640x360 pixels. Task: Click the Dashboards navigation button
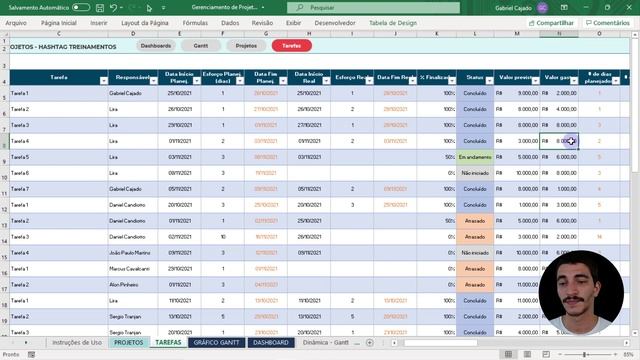click(x=156, y=46)
